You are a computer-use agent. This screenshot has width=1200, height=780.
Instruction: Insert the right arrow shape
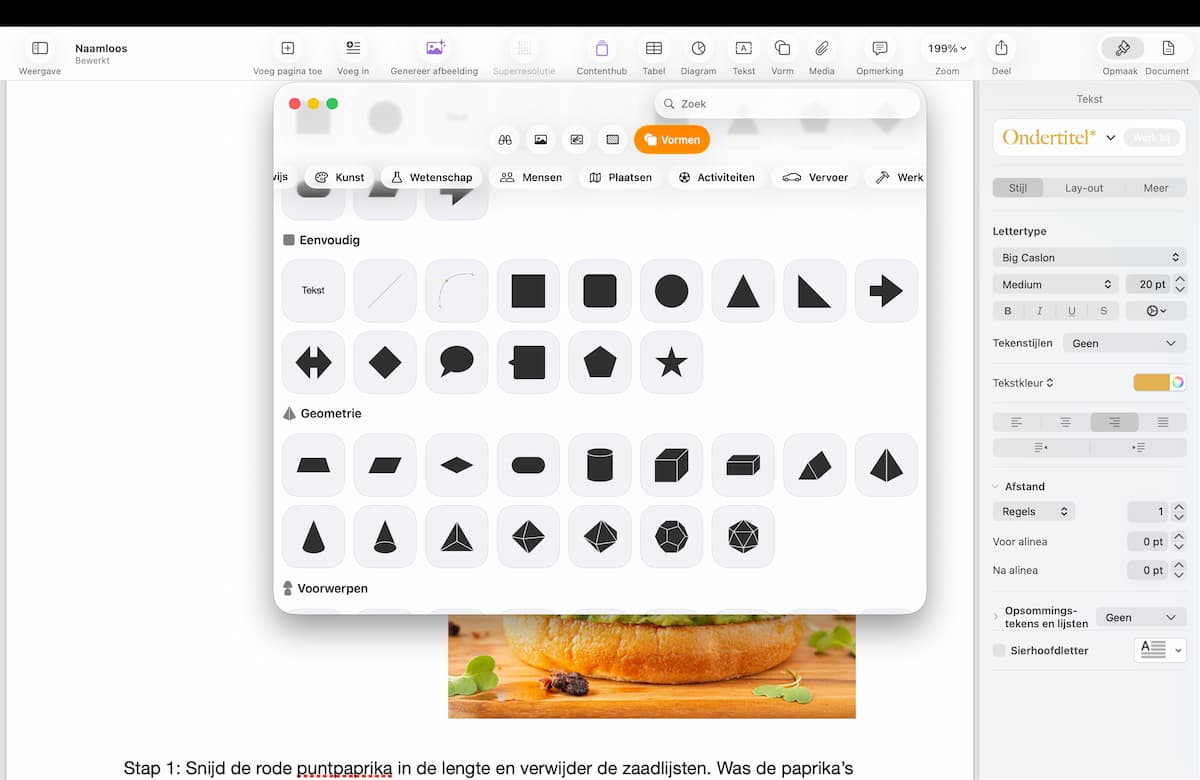click(x=886, y=291)
